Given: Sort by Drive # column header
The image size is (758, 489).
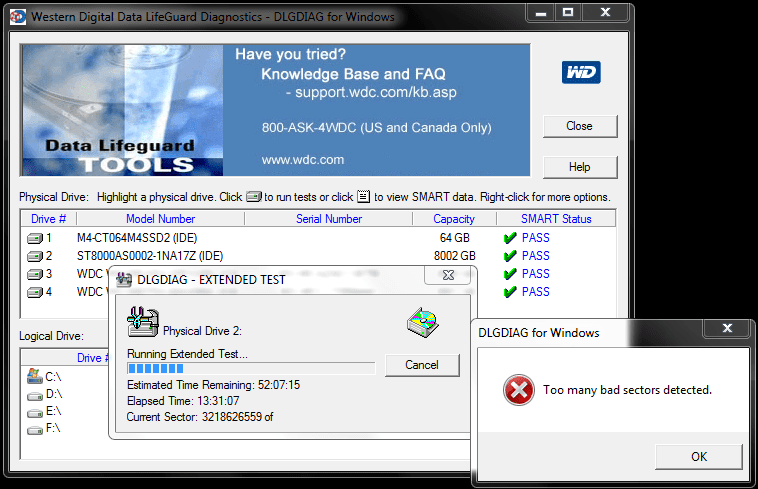Looking at the screenshot, I should (x=48, y=219).
